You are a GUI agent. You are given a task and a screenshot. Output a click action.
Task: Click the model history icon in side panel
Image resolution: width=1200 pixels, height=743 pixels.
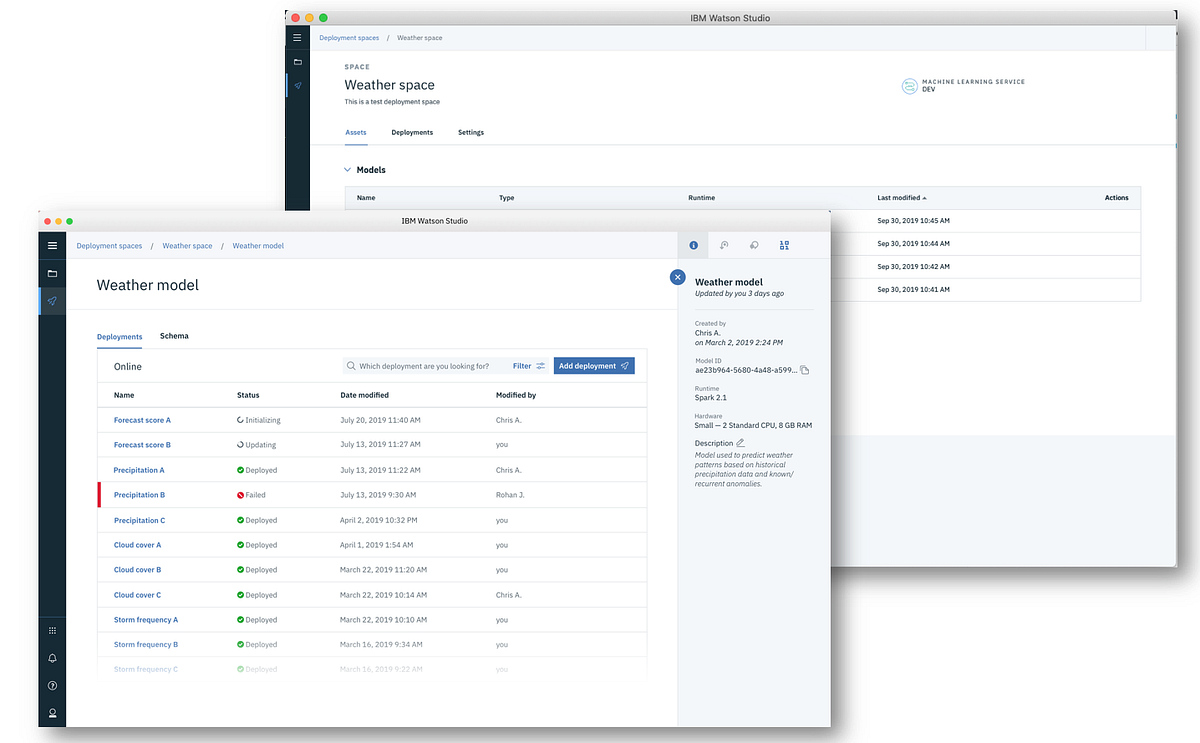[x=724, y=245]
